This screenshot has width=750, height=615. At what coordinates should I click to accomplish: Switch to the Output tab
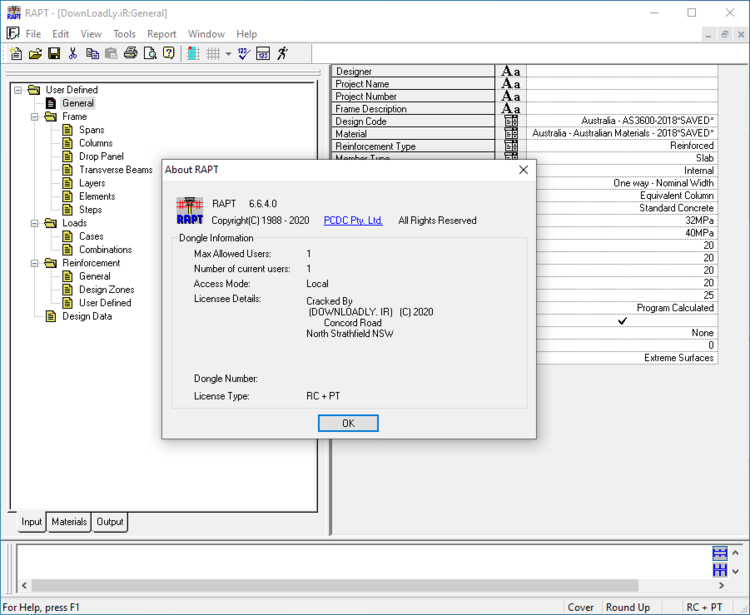click(110, 522)
